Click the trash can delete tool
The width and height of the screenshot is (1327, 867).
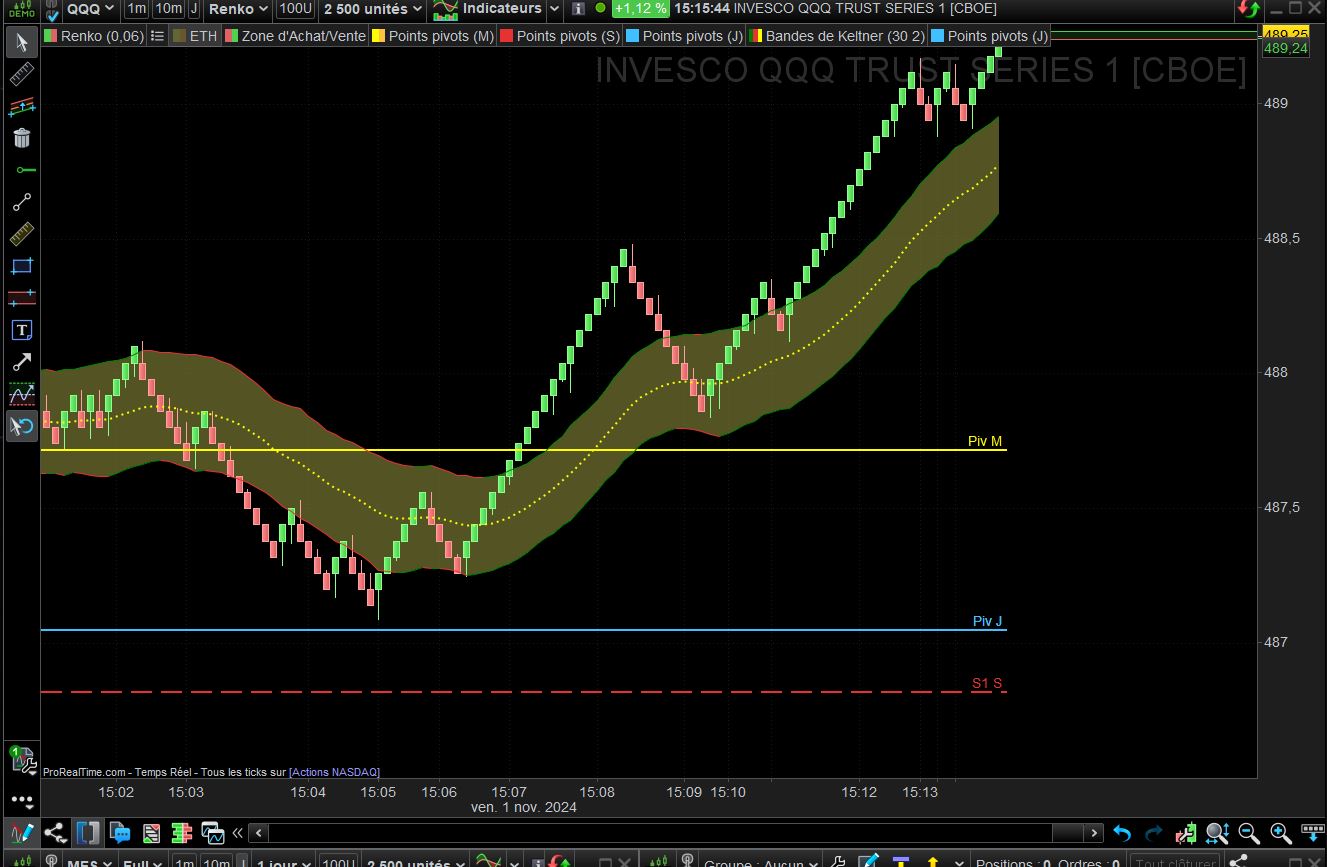[21, 138]
